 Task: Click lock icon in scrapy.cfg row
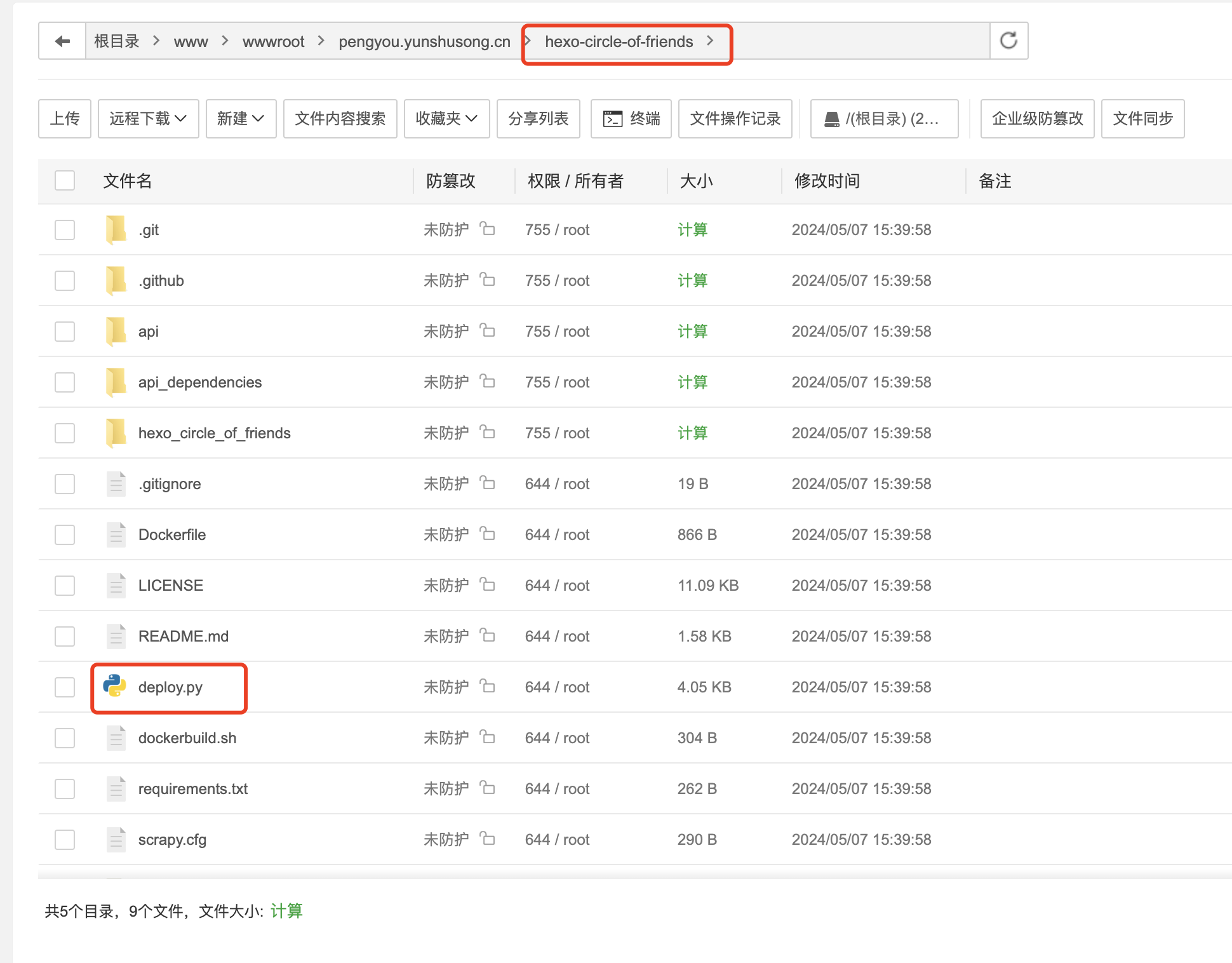pyautogui.click(x=487, y=838)
